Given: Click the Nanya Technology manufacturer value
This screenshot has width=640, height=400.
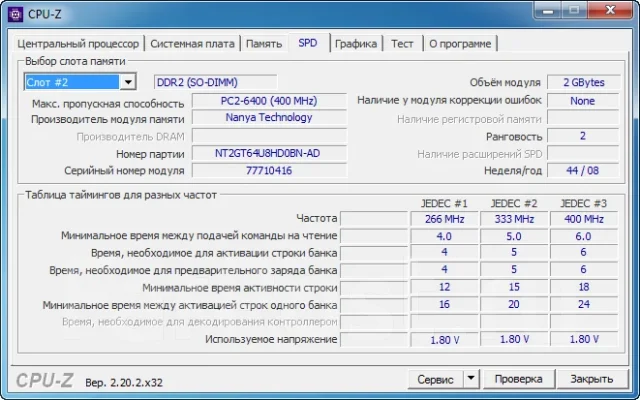Looking at the screenshot, I should [x=269, y=118].
